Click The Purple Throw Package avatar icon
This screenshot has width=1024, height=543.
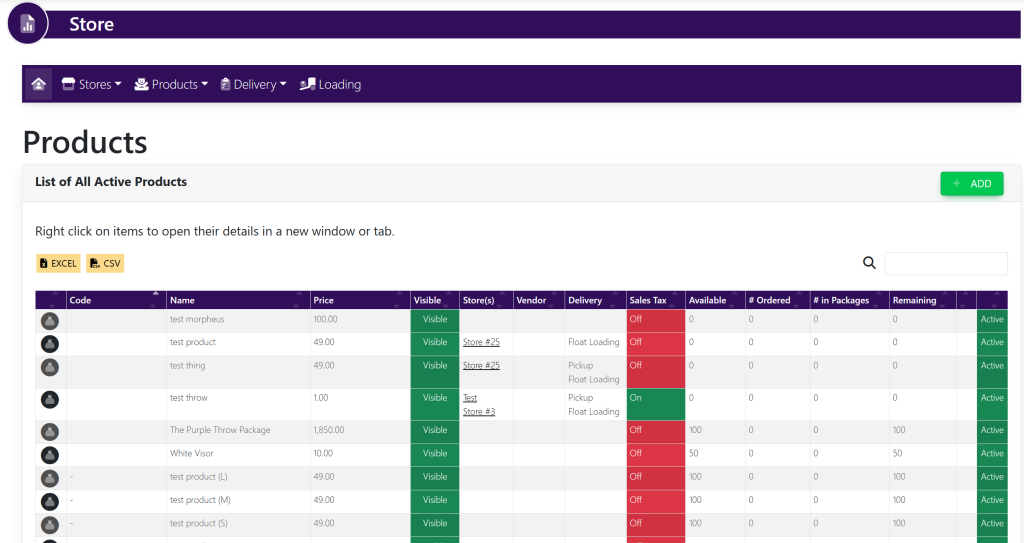49,431
